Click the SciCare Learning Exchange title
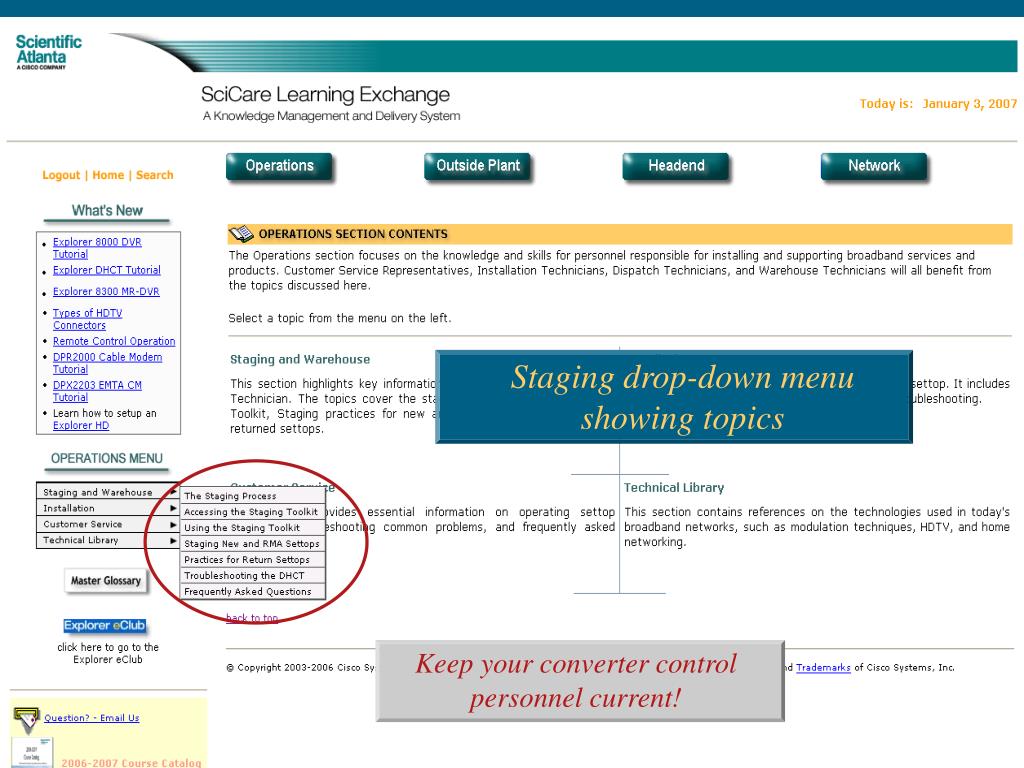The image size is (1024, 768). (325, 95)
